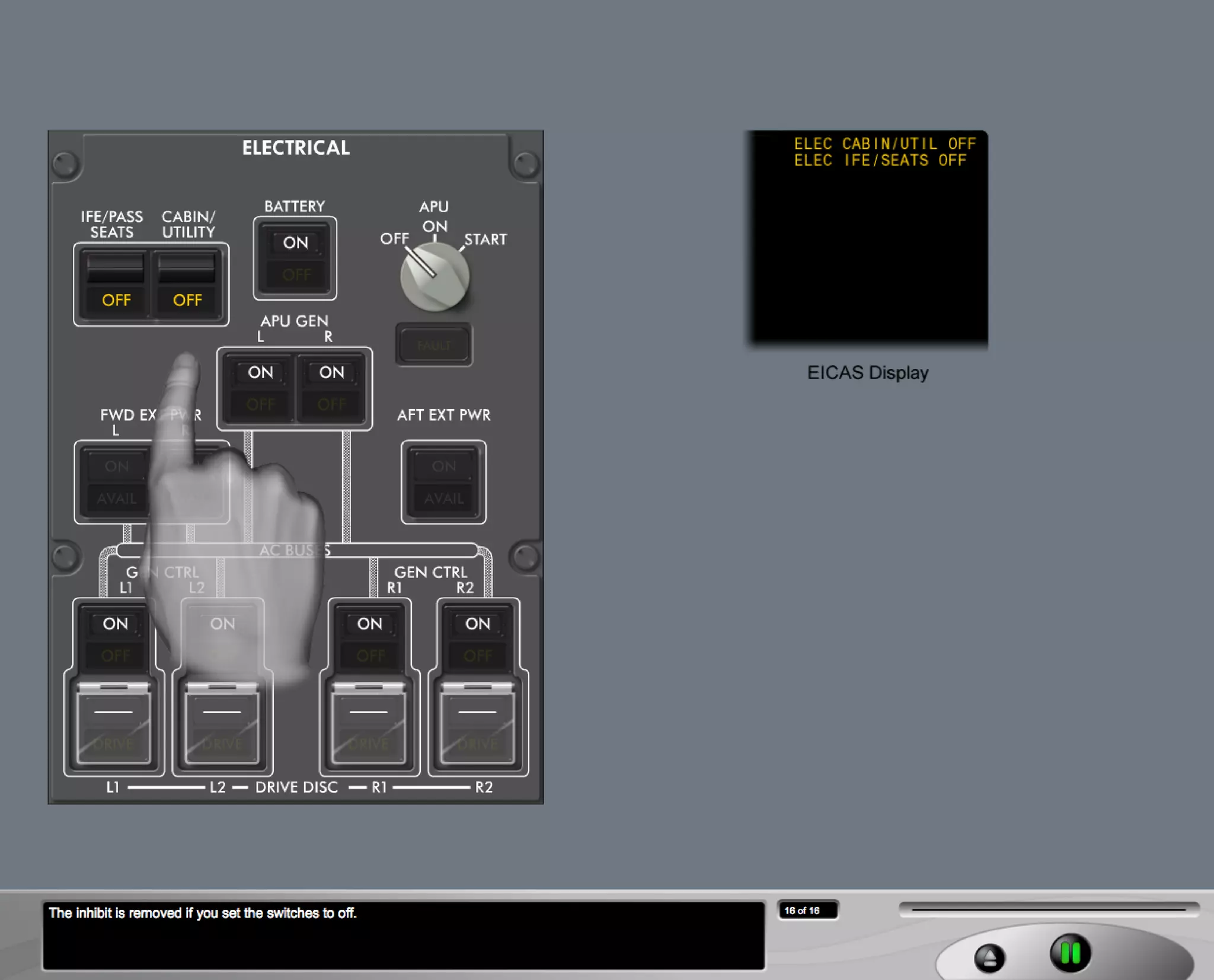Click the right-side GEN CTRL label
This screenshot has height=980, width=1214.
pos(430,572)
